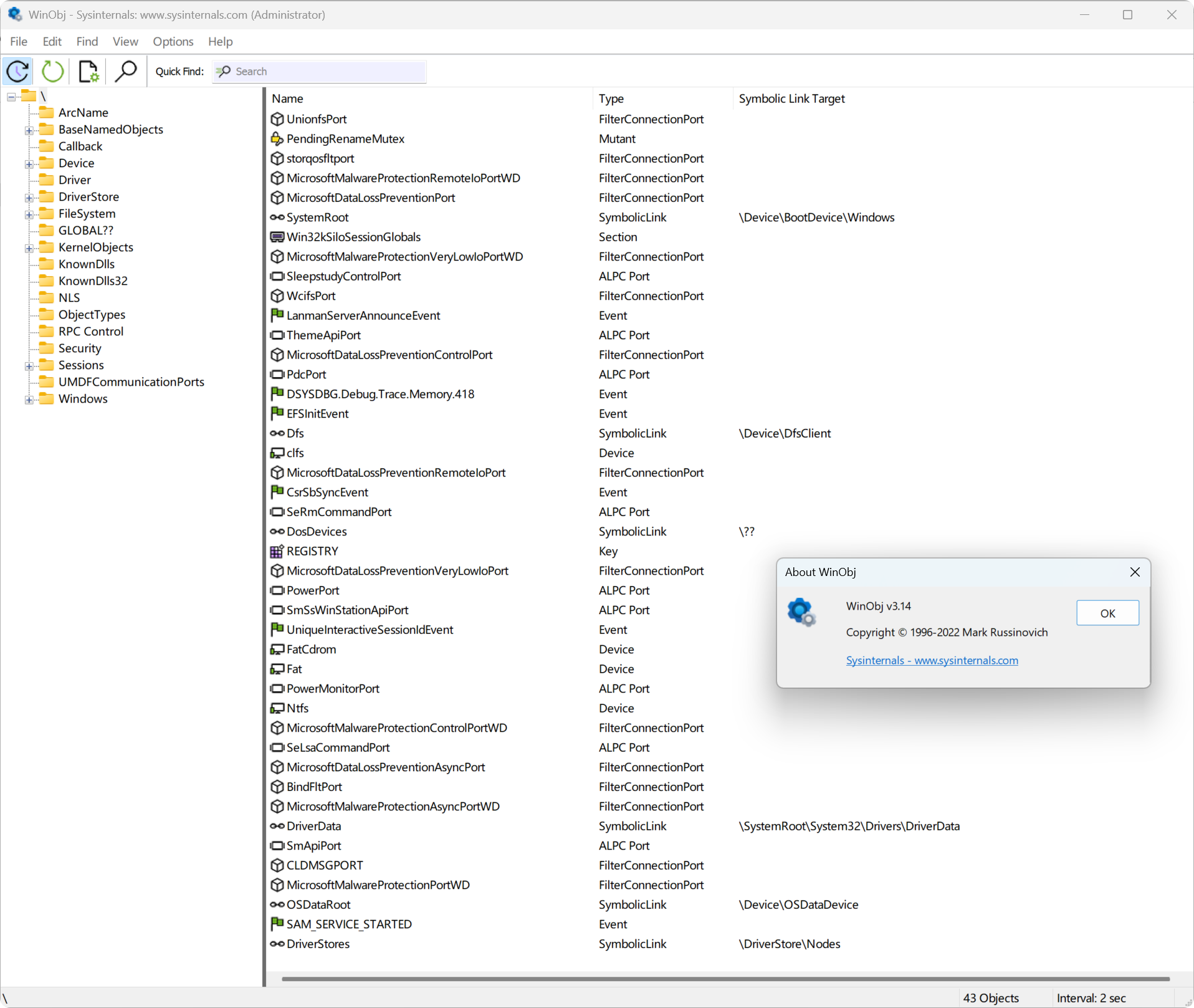
Task: Click the link icon beside DriverStores
Action: 277,944
